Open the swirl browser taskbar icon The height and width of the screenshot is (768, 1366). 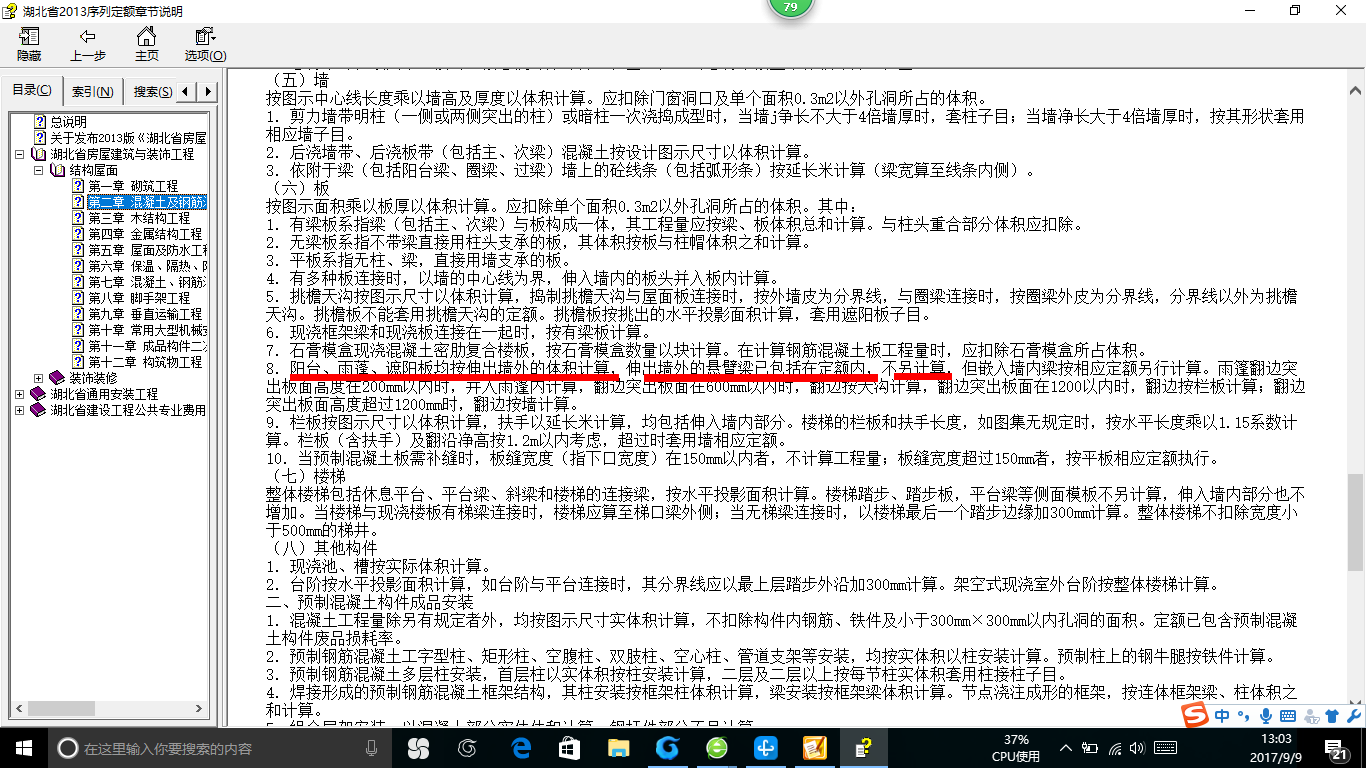pos(467,747)
